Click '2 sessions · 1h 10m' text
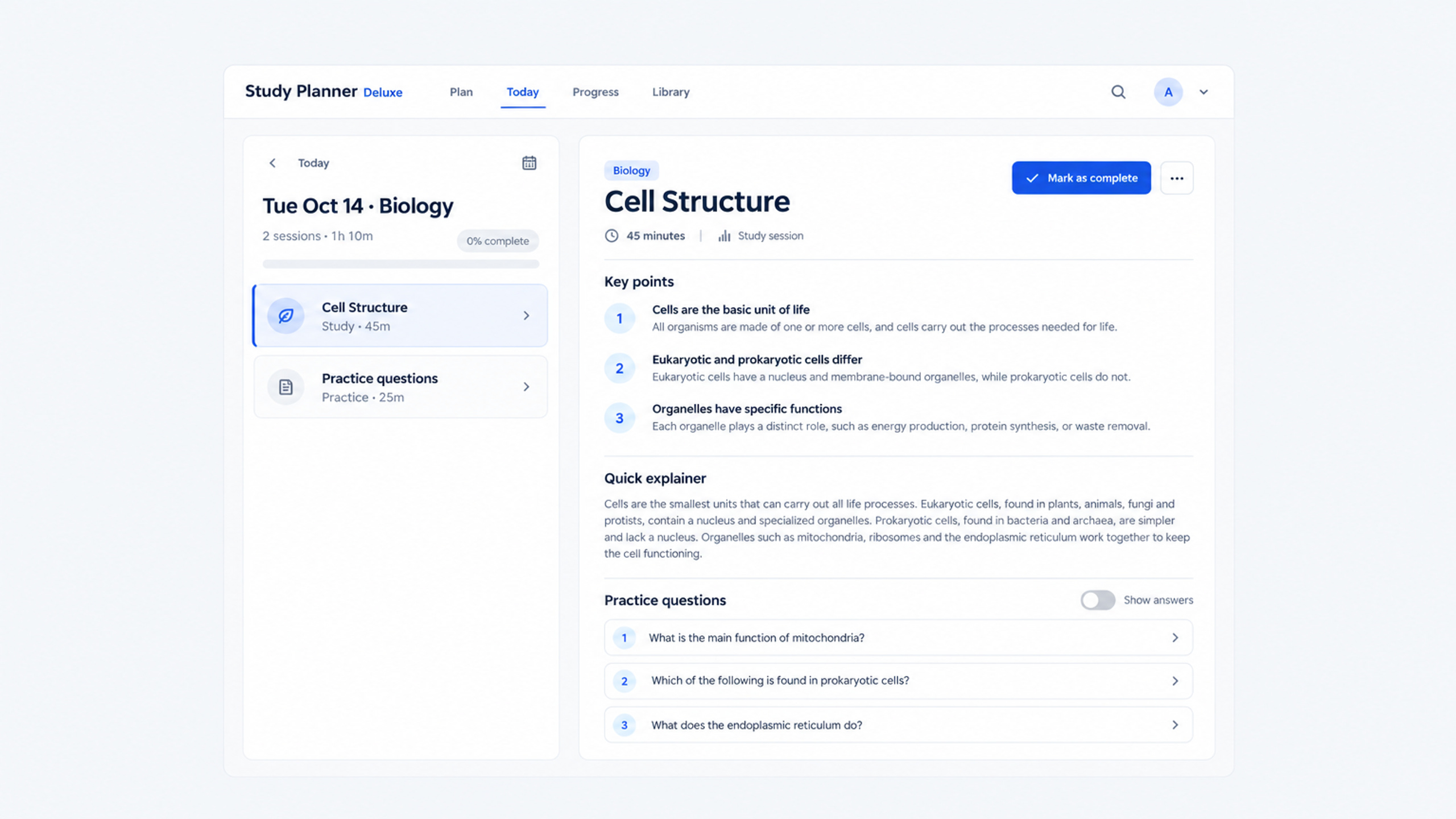This screenshot has height=819, width=1456. [x=317, y=236]
